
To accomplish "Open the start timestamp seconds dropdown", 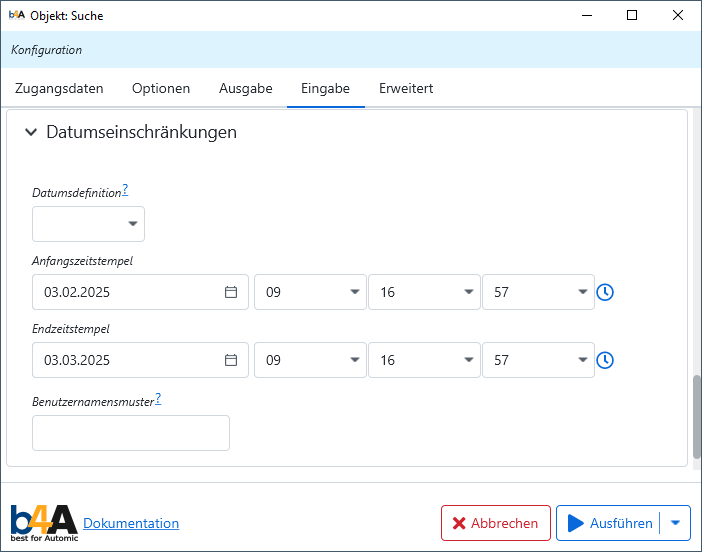I will pos(538,292).
